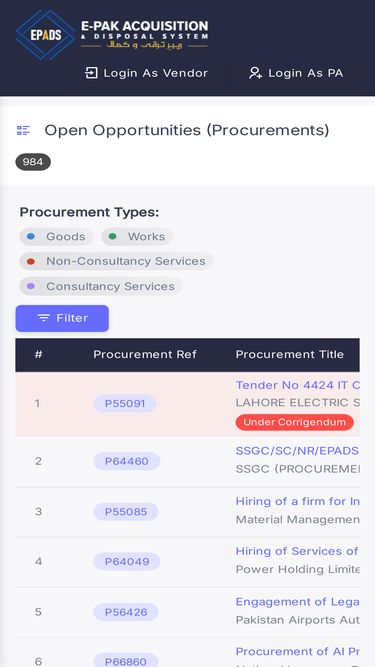375x667 pixels.
Task: Click the login arrow icon beside Vendor
Action: point(91,73)
